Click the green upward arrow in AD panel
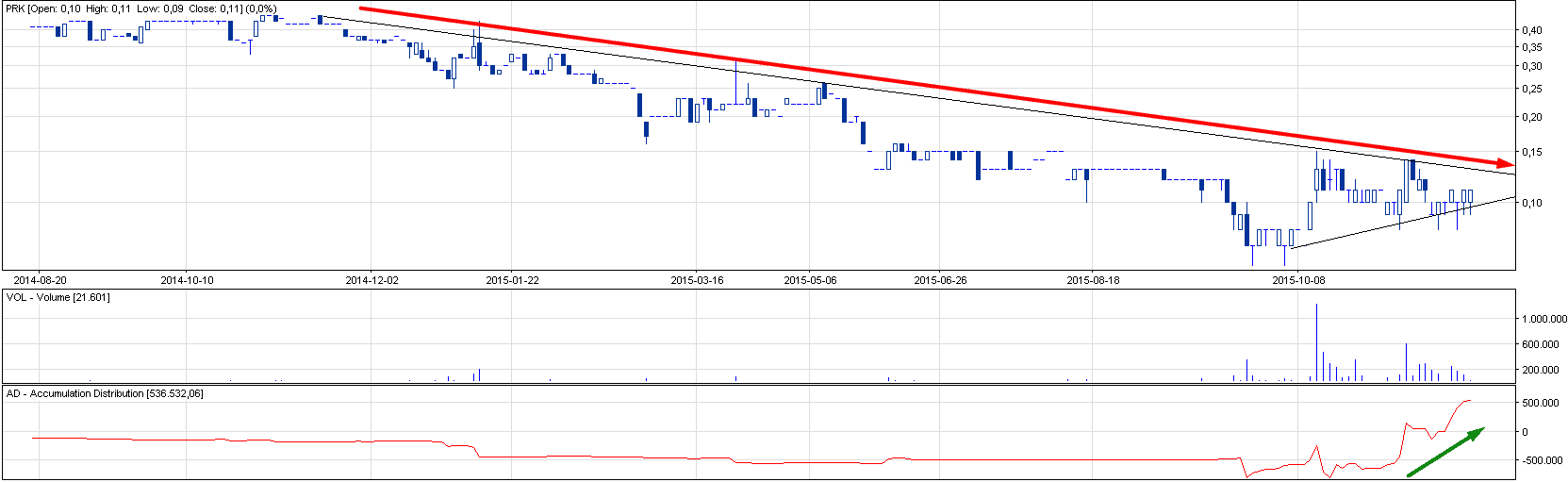 click(1445, 452)
